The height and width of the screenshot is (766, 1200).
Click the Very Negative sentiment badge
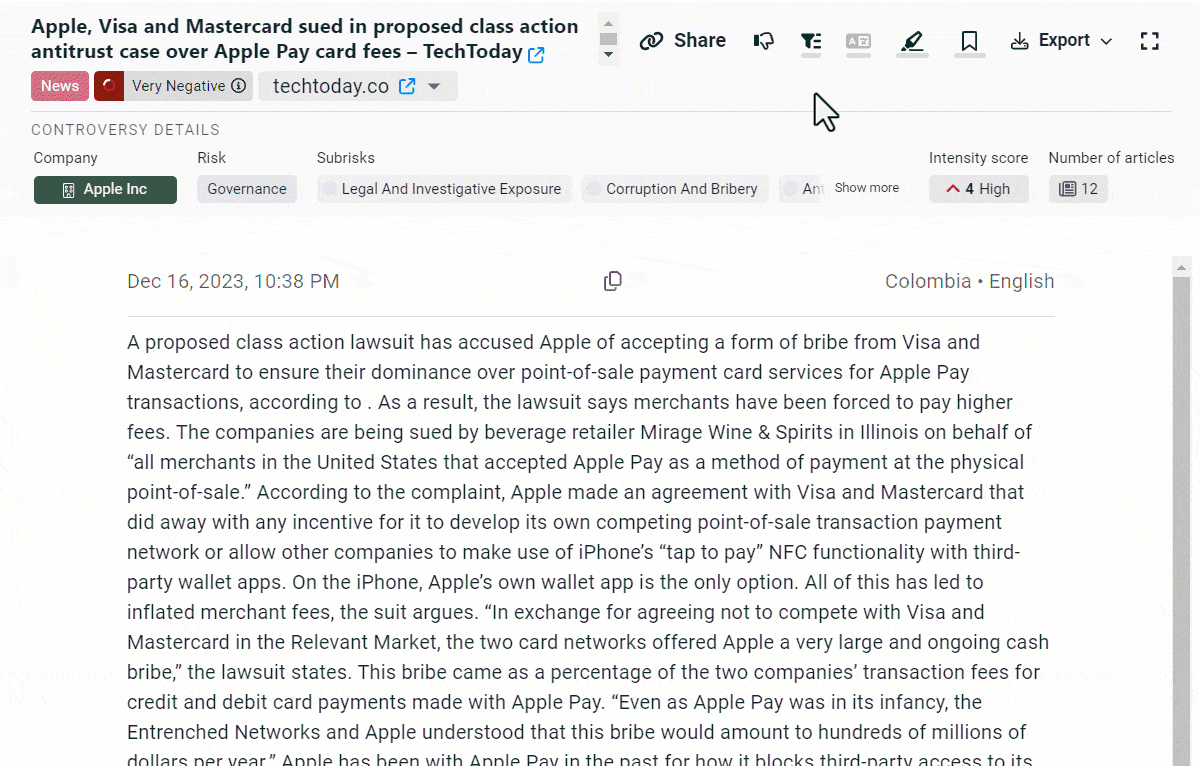click(171, 86)
